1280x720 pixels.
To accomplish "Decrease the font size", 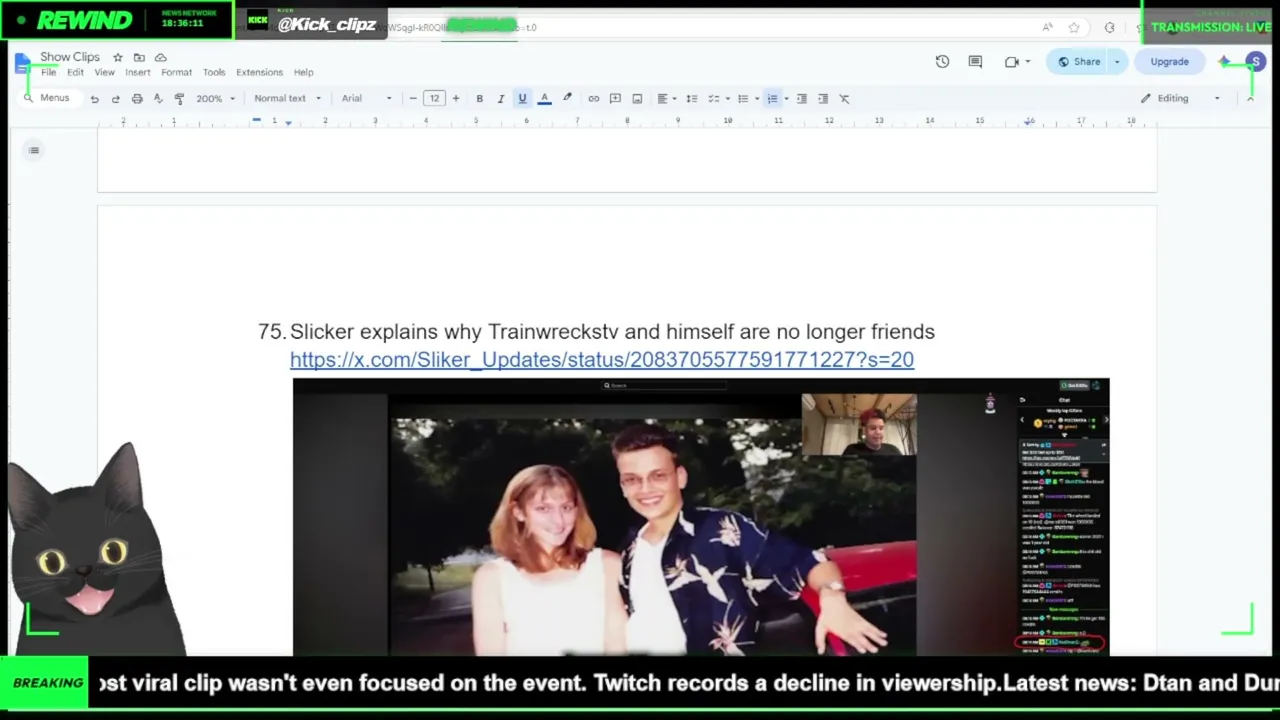I will (413, 99).
